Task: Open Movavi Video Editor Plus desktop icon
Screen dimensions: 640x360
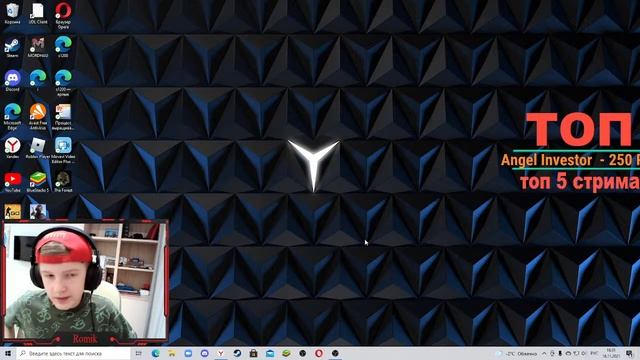Action: coord(63,150)
